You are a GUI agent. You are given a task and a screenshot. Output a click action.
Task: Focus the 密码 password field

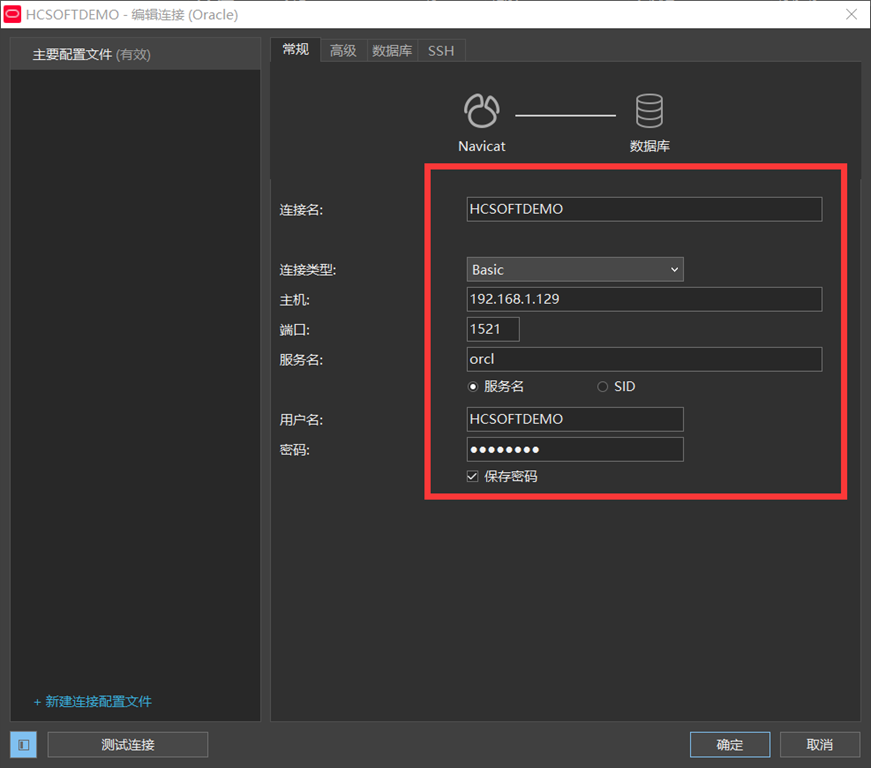click(575, 449)
